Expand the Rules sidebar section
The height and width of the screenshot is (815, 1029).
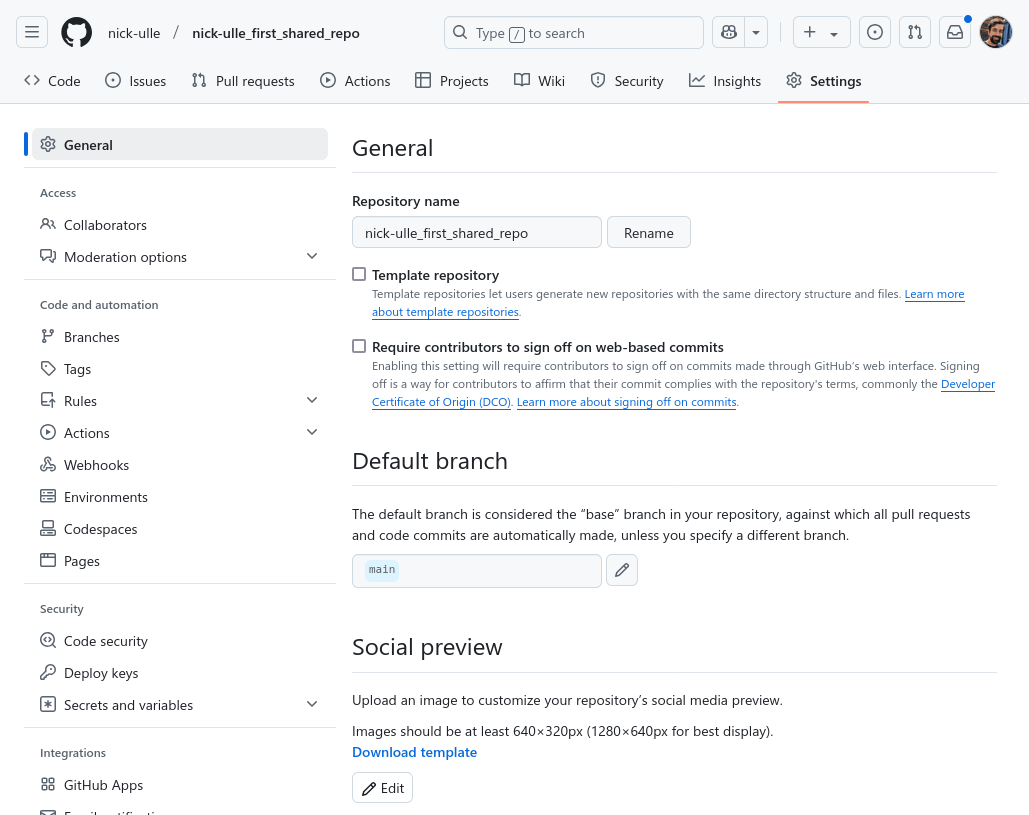pos(312,401)
